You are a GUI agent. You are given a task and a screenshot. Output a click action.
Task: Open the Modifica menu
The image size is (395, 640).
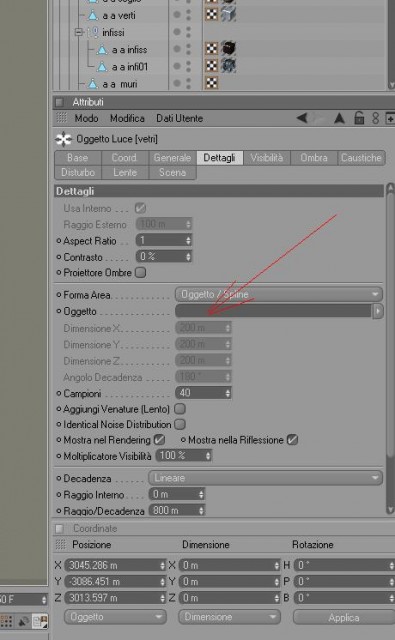pos(127,118)
